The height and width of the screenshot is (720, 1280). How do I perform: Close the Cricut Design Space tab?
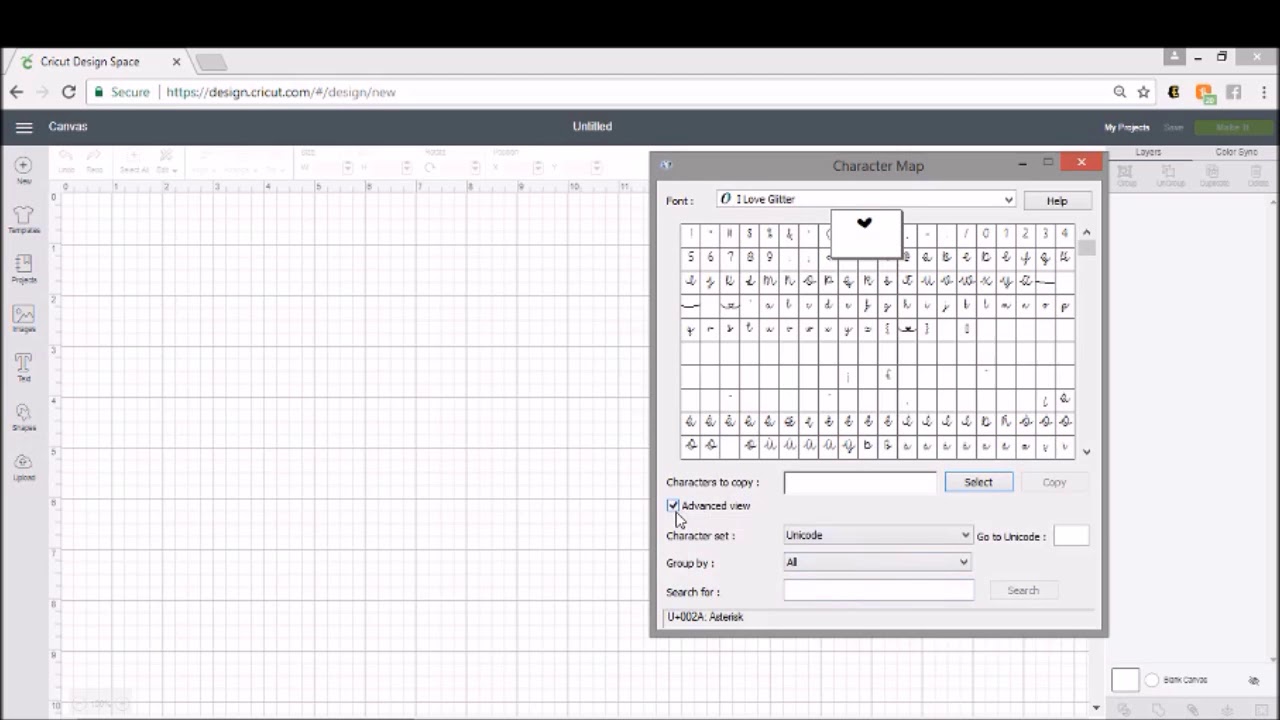point(176,62)
